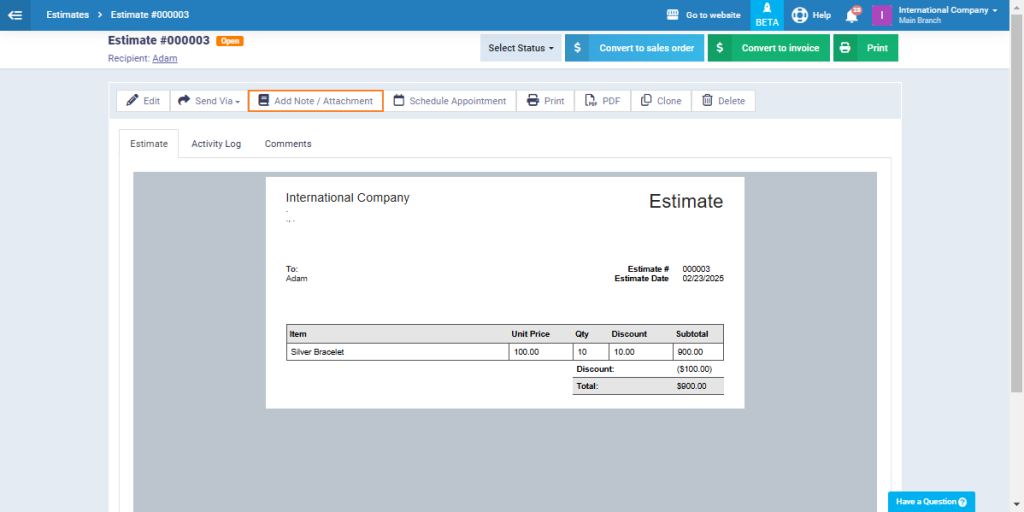Click the Estimate number 000003 value
Screen dimensions: 1024x512
[x=696, y=268]
